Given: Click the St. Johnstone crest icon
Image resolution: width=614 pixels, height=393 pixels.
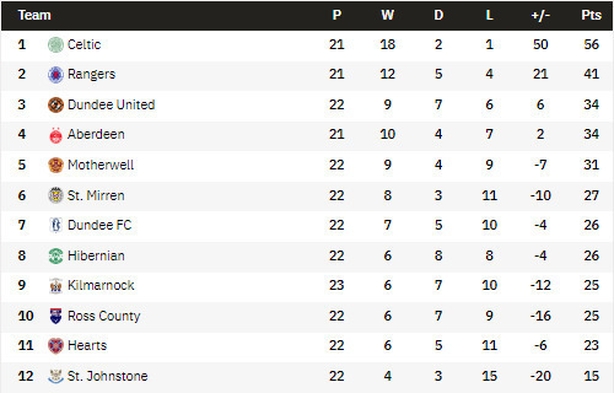Looking at the screenshot, I should pyautogui.click(x=56, y=376).
